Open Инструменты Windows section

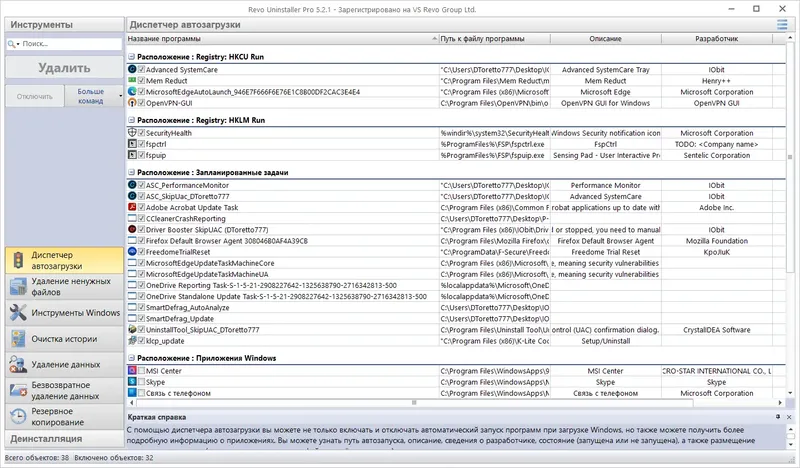[64, 312]
